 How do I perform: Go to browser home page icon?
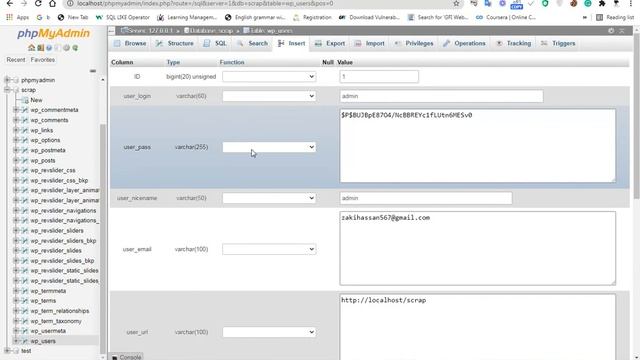click(52, 4)
